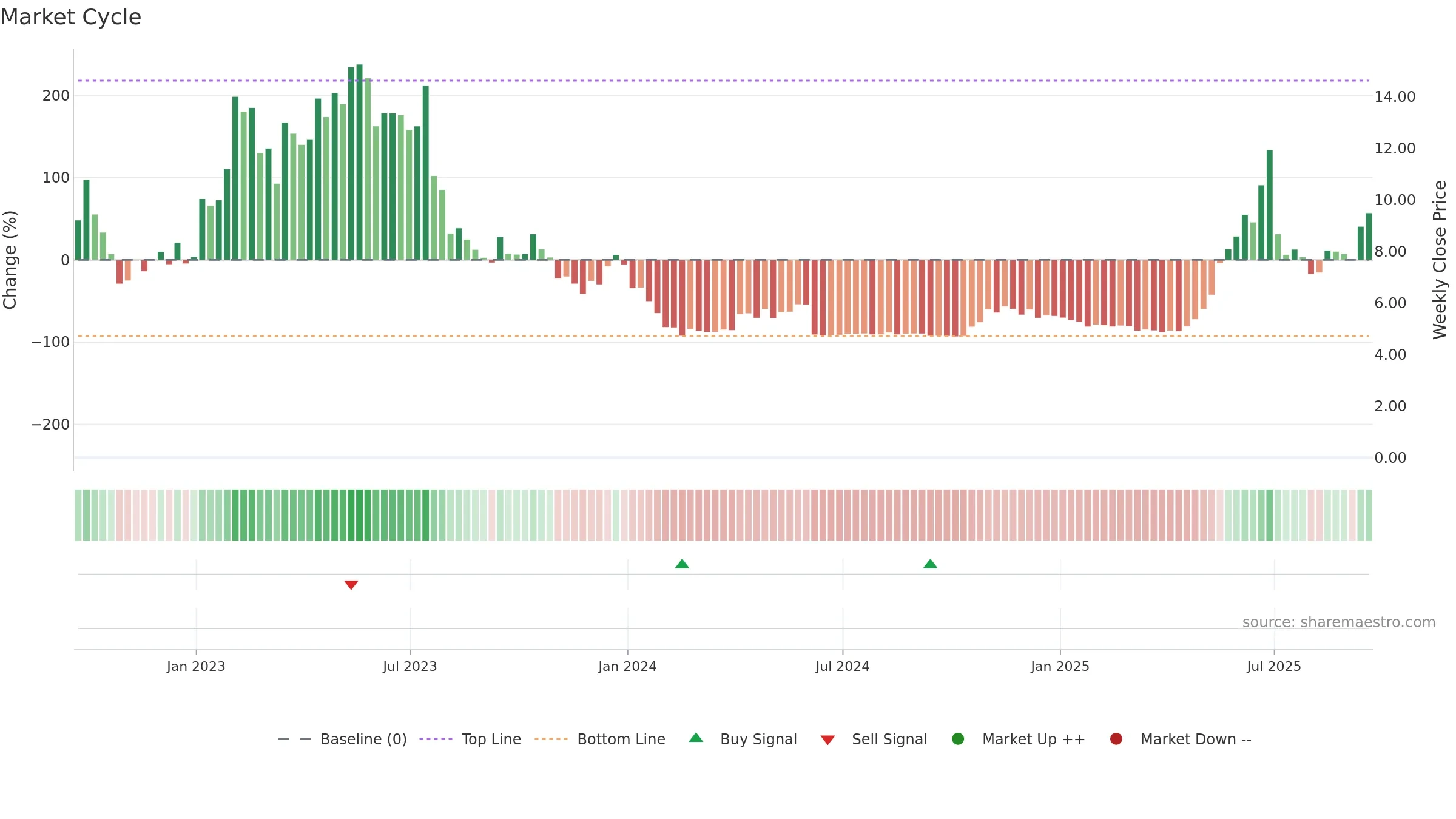Click the red Market Down -- circle icon
The image size is (1456, 819).
(x=1116, y=739)
